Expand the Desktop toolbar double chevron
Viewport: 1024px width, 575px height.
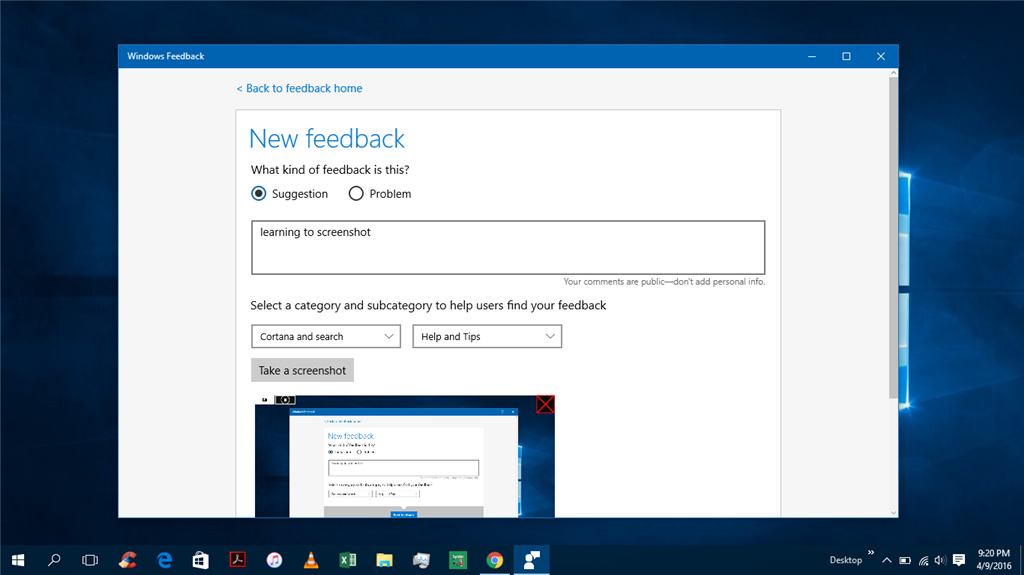coord(871,553)
